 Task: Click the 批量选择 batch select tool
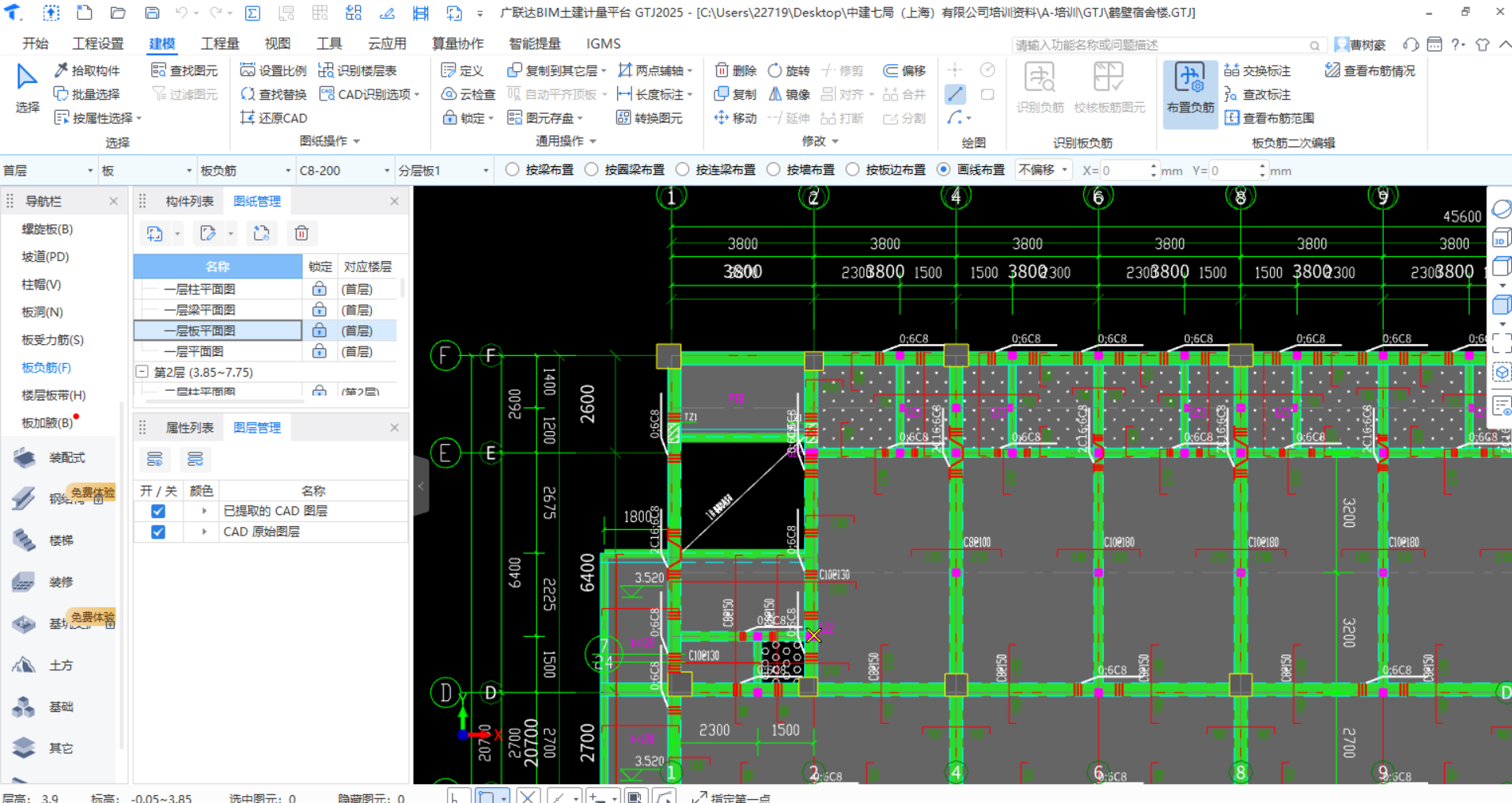[x=87, y=94]
